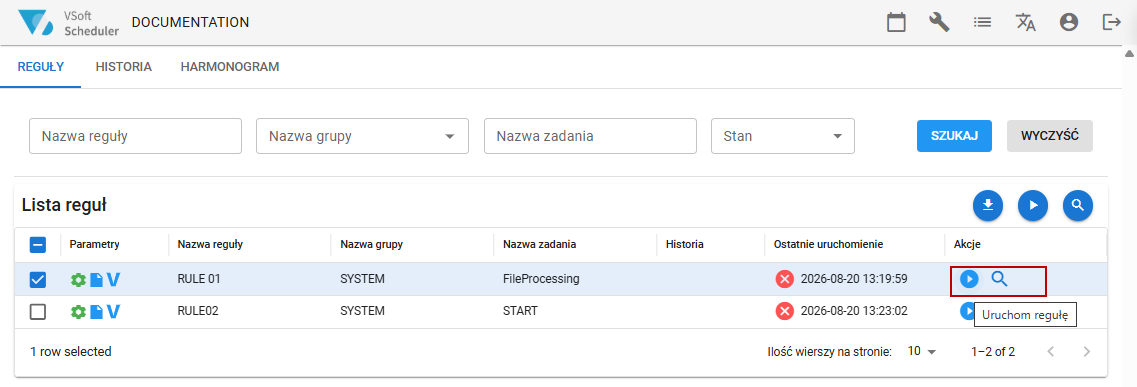This screenshot has width=1137, height=387.
Task: Open the calendar icon in header
Action: 897,22
